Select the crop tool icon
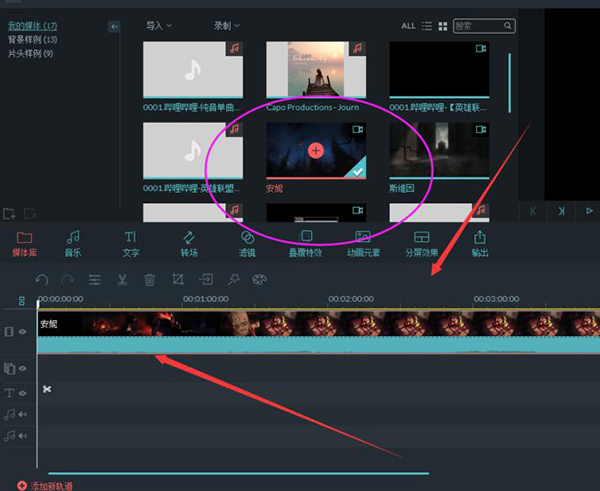The image size is (600, 491). pyautogui.click(x=177, y=281)
